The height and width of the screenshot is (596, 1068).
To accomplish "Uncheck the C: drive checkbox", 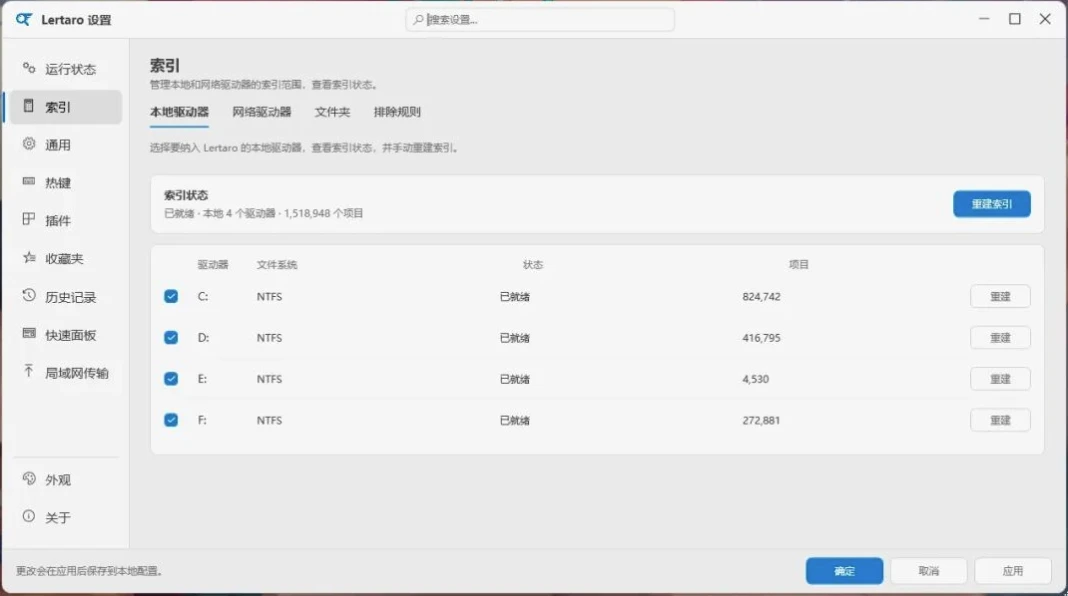I will [x=171, y=296].
